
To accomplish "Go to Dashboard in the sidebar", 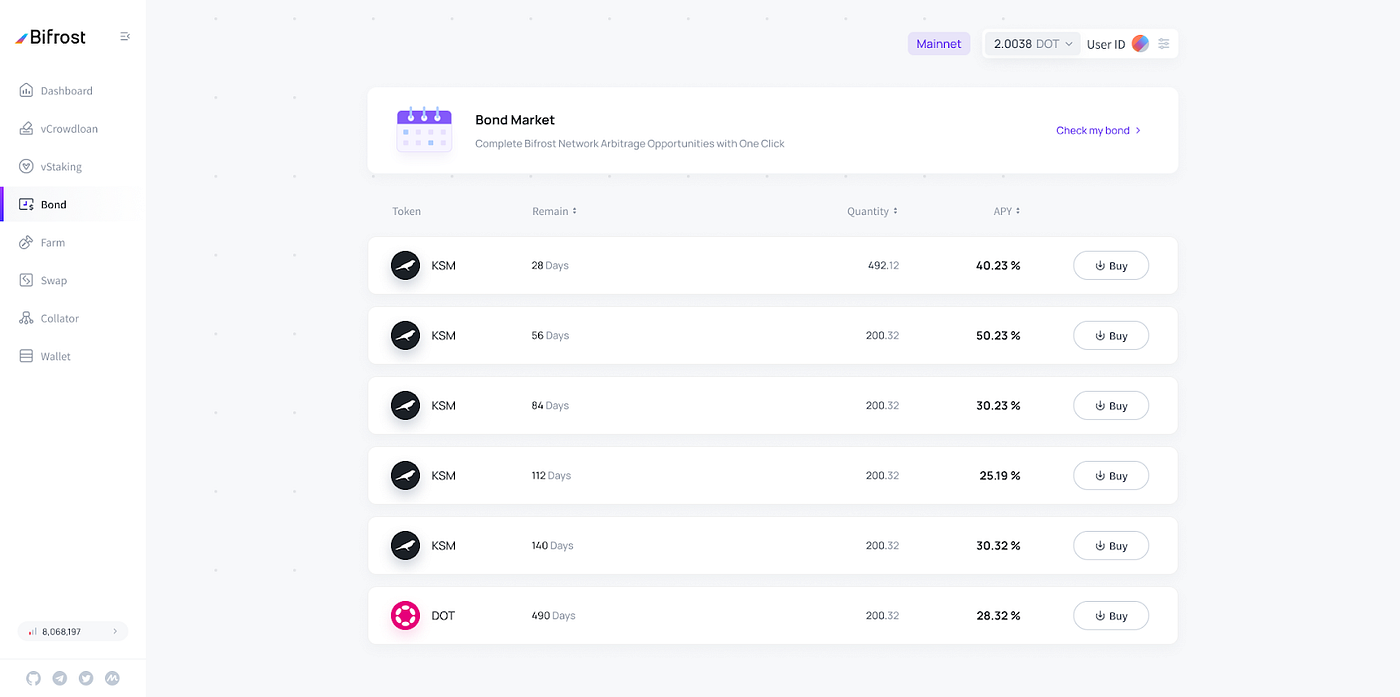I will pos(66,91).
